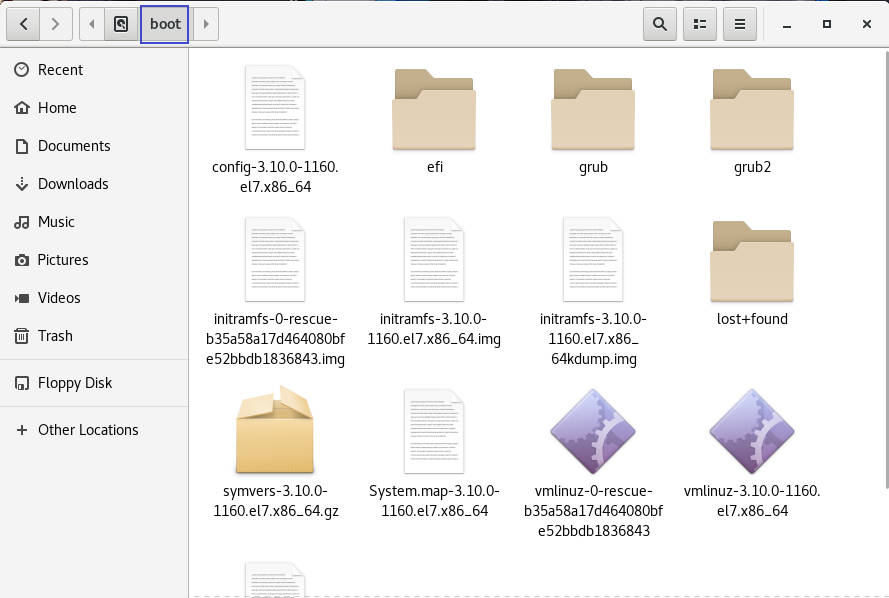The image size is (889, 598).
Task: Click the label text efi
Action: pos(435,167)
